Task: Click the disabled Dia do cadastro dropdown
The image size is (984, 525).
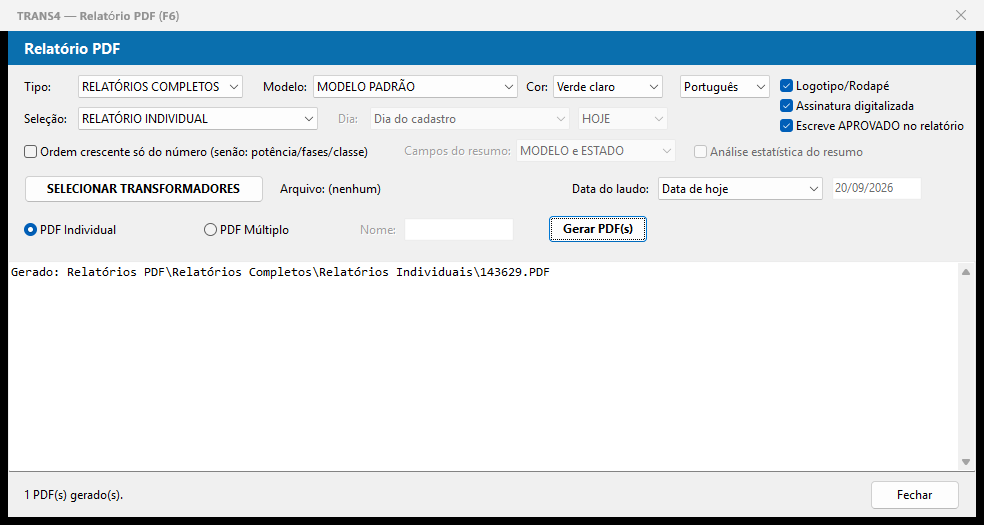Action: [x=469, y=119]
